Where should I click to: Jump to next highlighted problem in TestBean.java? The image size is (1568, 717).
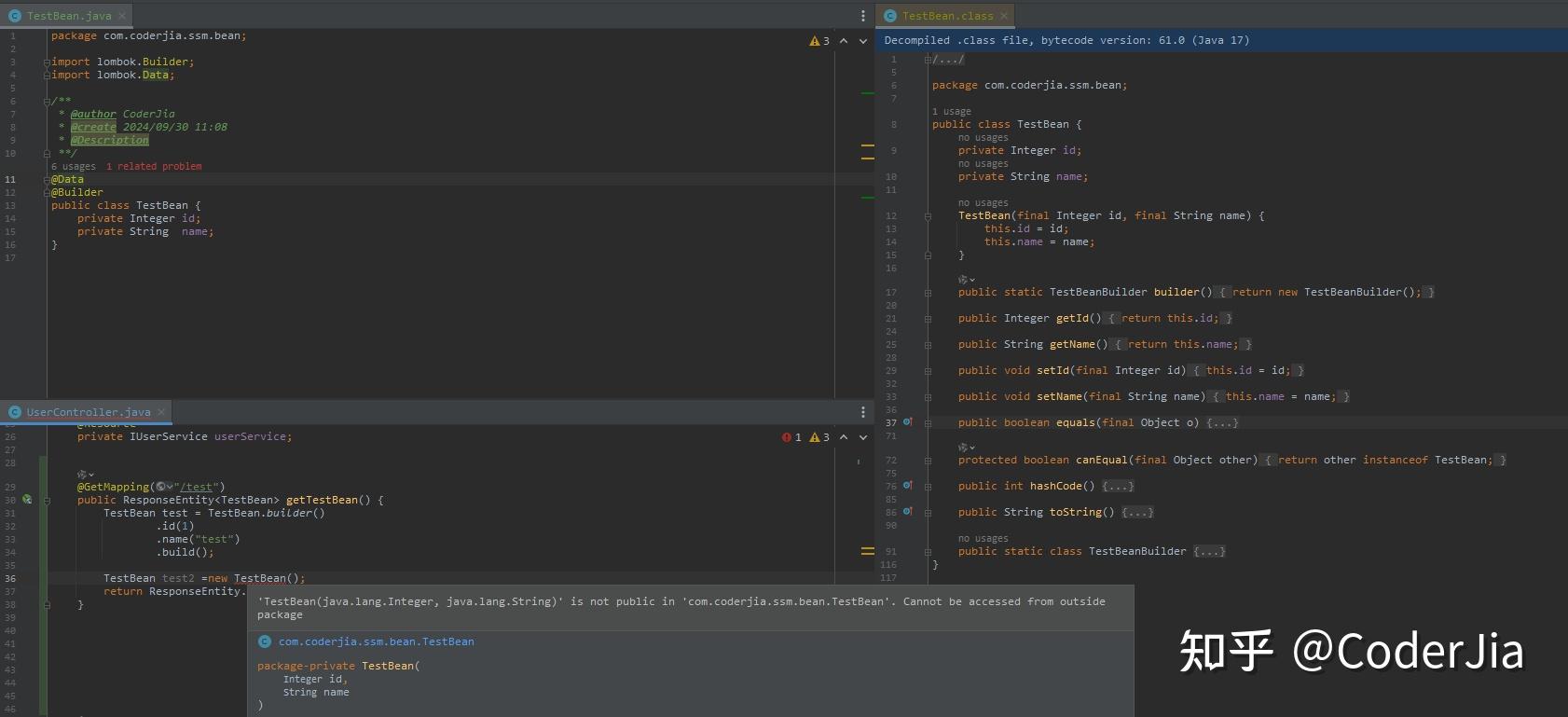coord(863,41)
